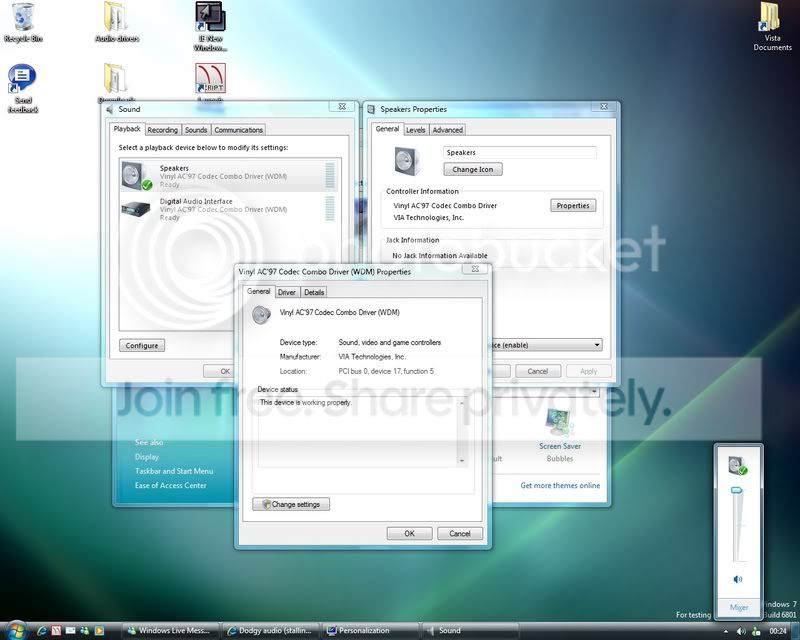Click 'No Jack Information Available' text
The width and height of the screenshot is (800, 640).
[440, 255]
